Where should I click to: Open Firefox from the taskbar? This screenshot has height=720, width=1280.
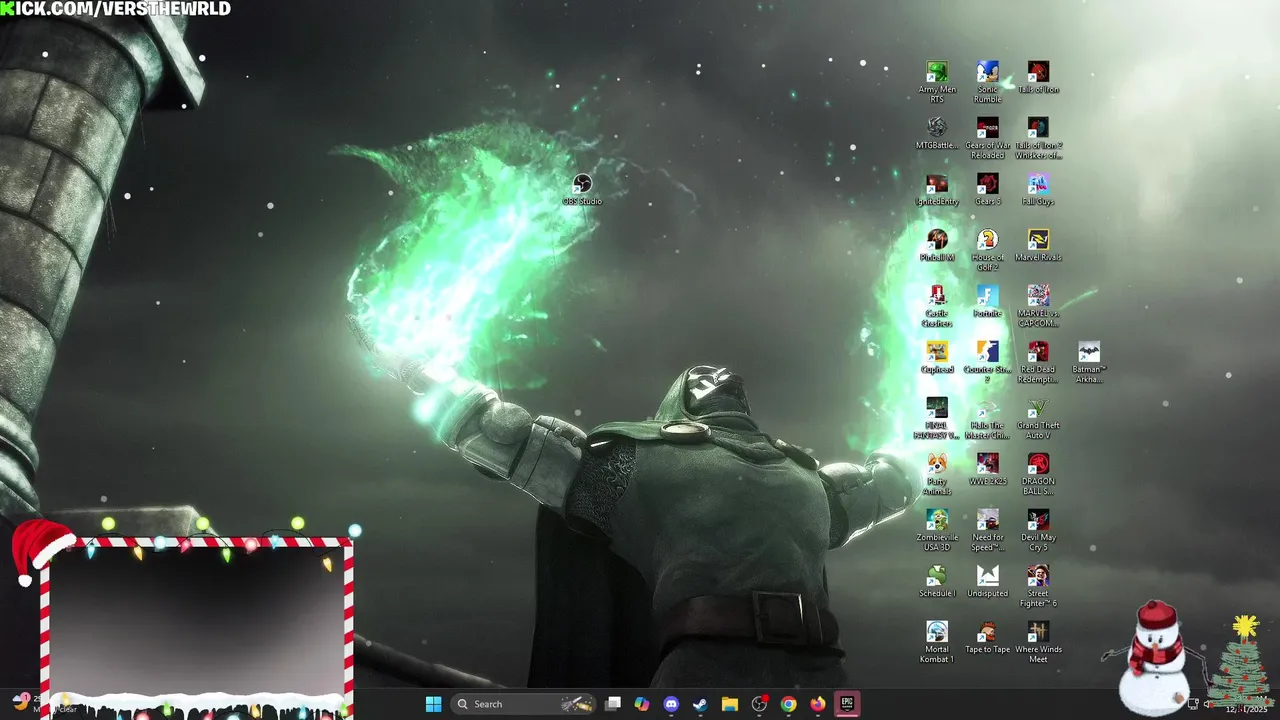[x=818, y=704]
